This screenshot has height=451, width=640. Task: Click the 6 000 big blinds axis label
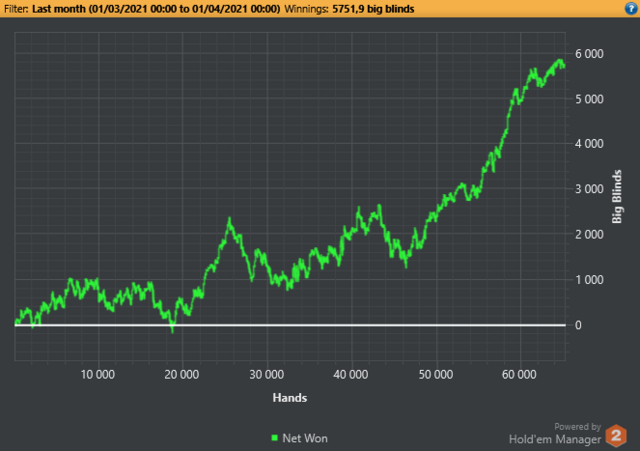point(589,53)
